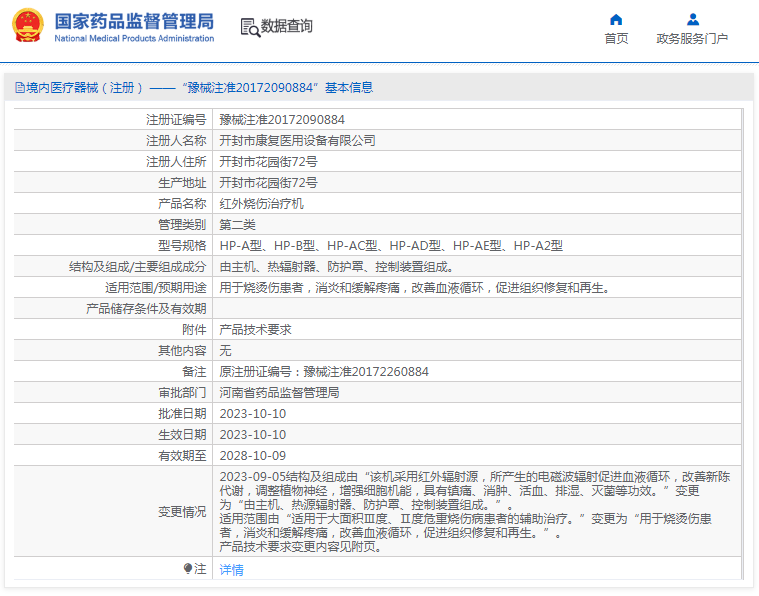The height and width of the screenshot is (596, 759).
Task: Click the document icon before 境内医疗器械
Action: (x=20, y=88)
